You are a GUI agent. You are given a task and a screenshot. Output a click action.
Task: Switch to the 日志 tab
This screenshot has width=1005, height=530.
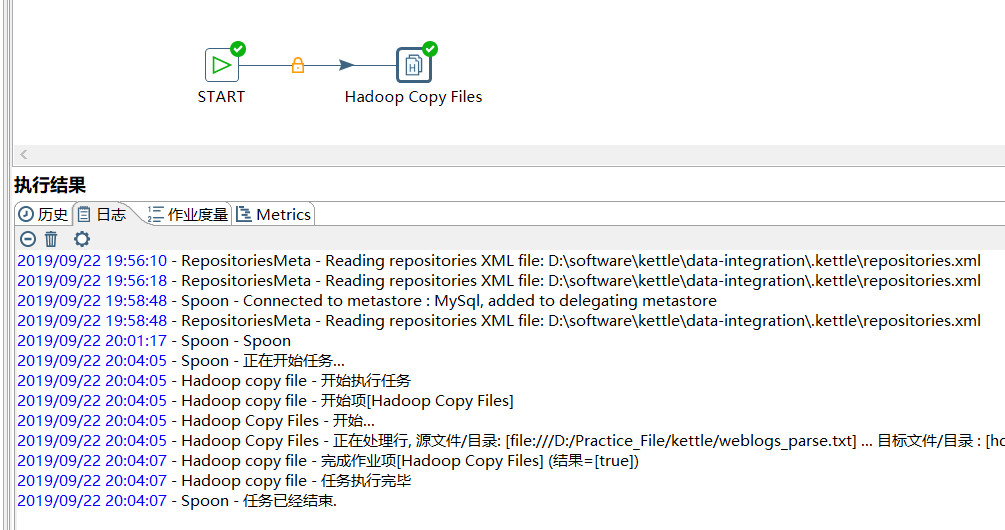(x=103, y=214)
